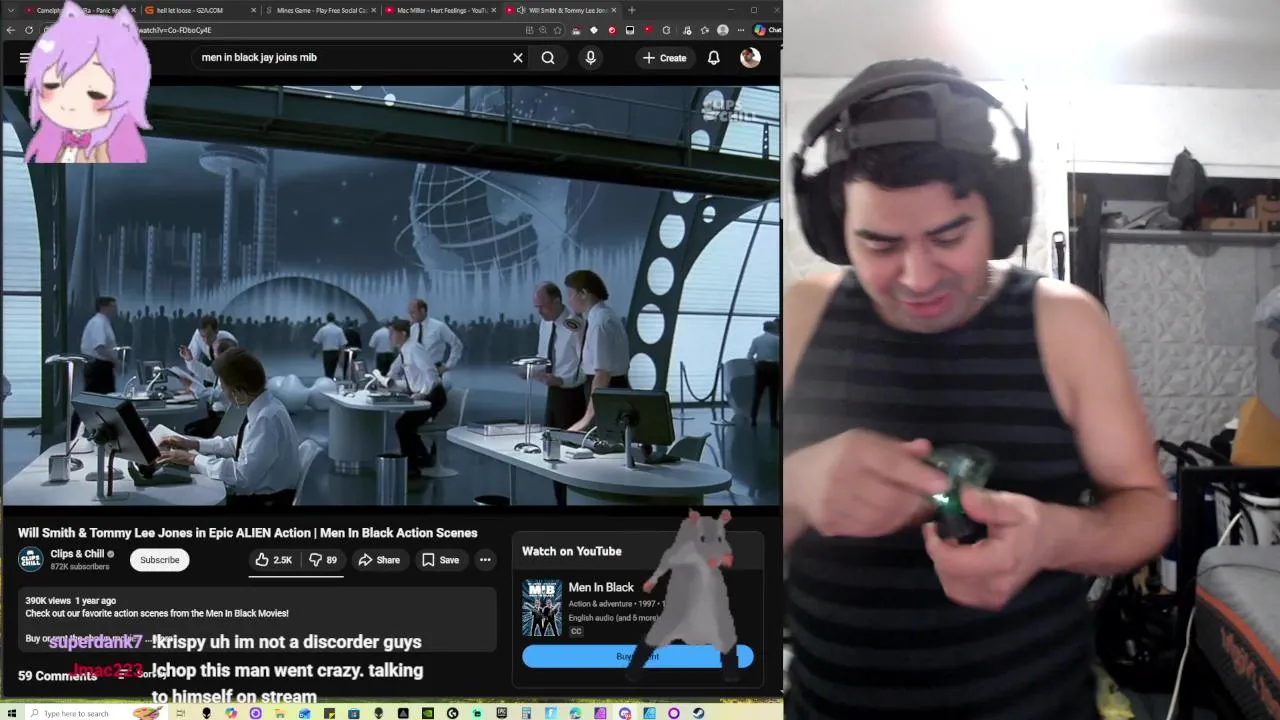This screenshot has height=720, width=1280.
Task: Open Epic Games Launcher from taskbar
Action: tap(501, 713)
